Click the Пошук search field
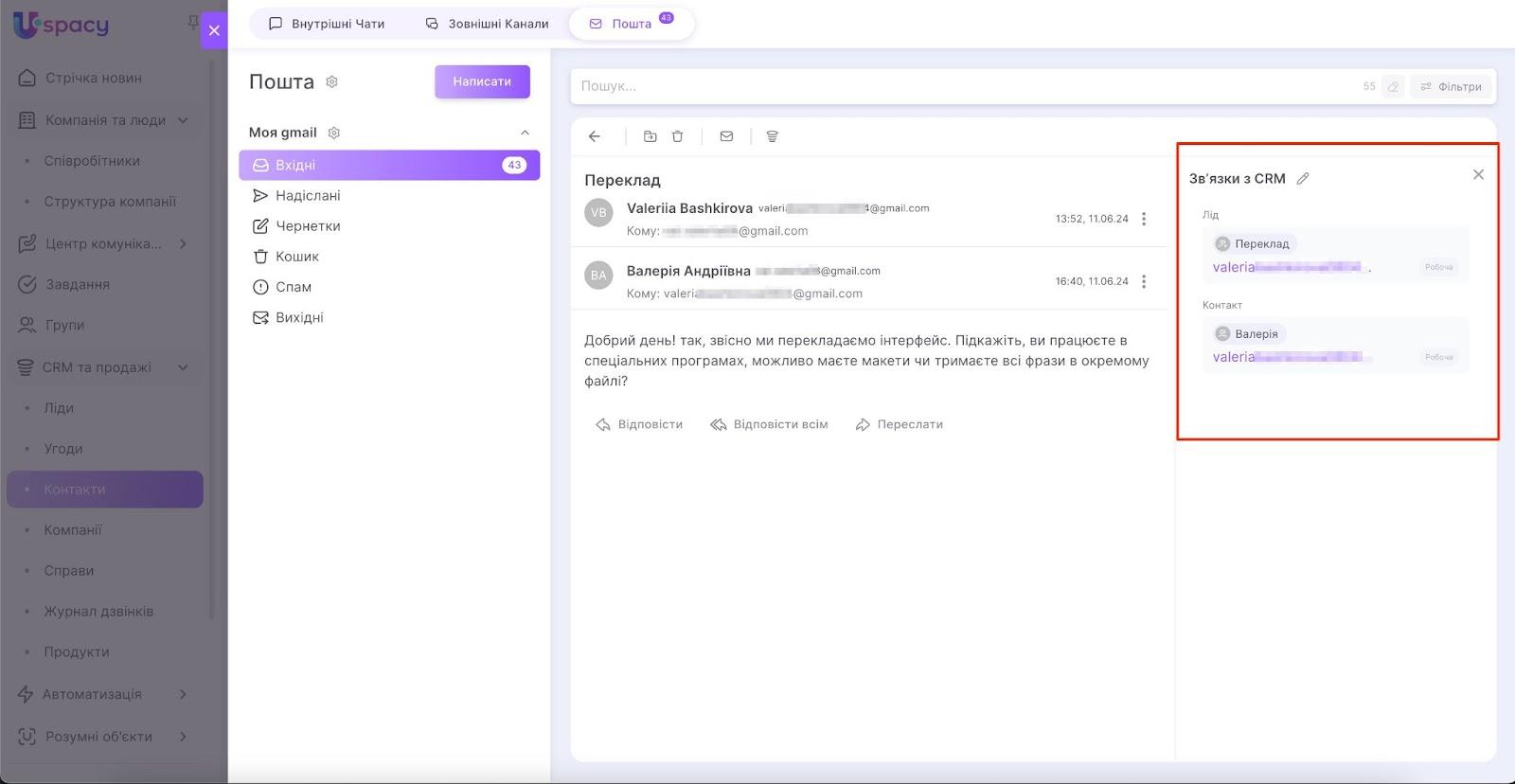This screenshot has height=784, width=1515. [x=947, y=86]
